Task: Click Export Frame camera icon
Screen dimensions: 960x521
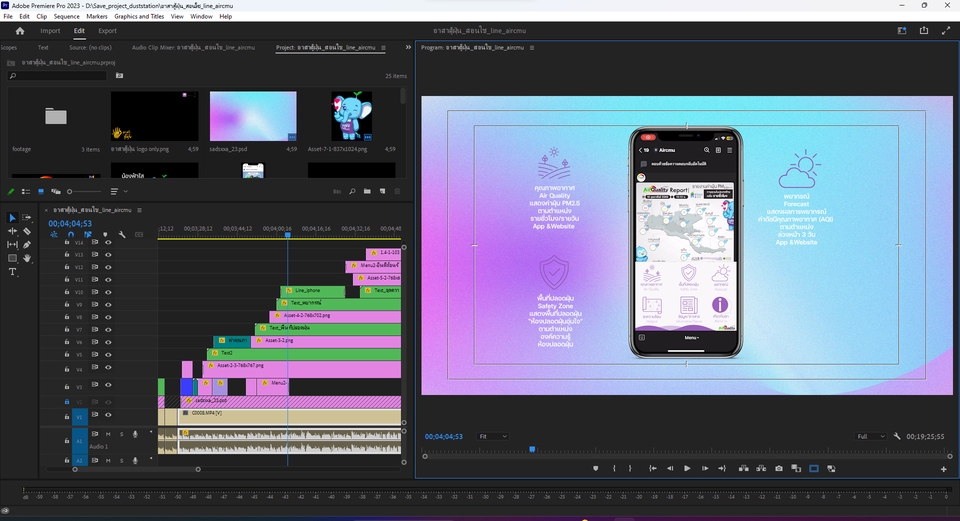Action: [779, 468]
